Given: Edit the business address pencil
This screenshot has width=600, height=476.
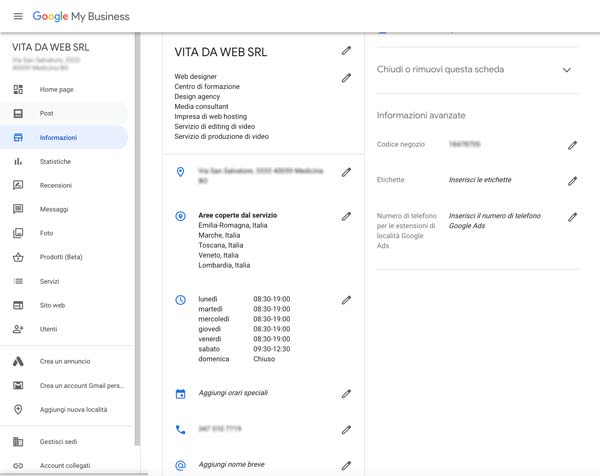Looking at the screenshot, I should tap(346, 173).
